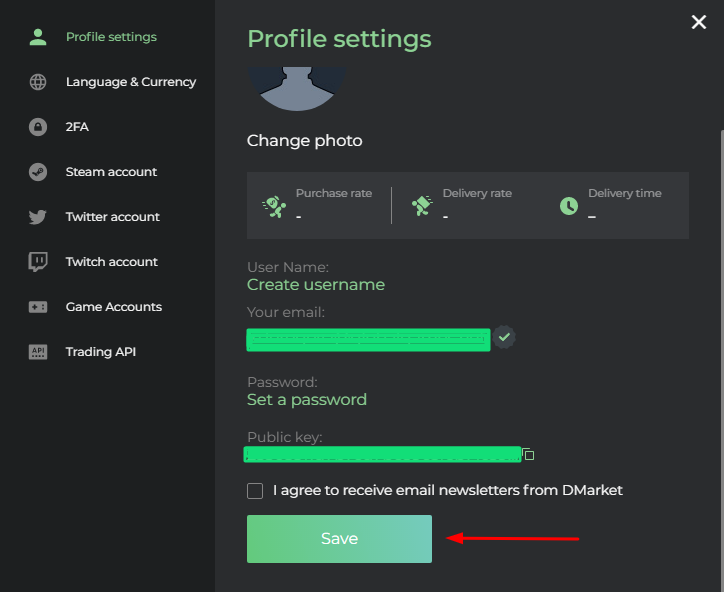Image resolution: width=724 pixels, height=592 pixels.
Task: Click the profile avatar picture
Action: (x=297, y=88)
